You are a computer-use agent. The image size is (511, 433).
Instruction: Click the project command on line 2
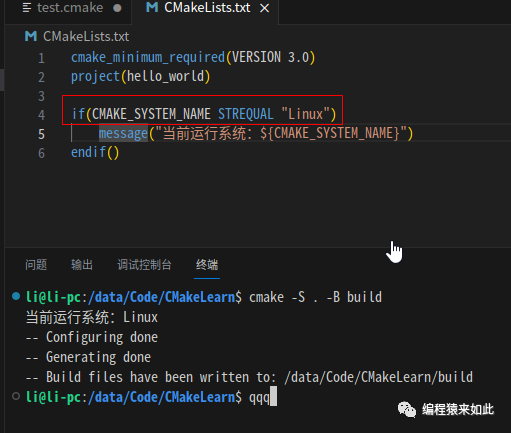[95, 77]
